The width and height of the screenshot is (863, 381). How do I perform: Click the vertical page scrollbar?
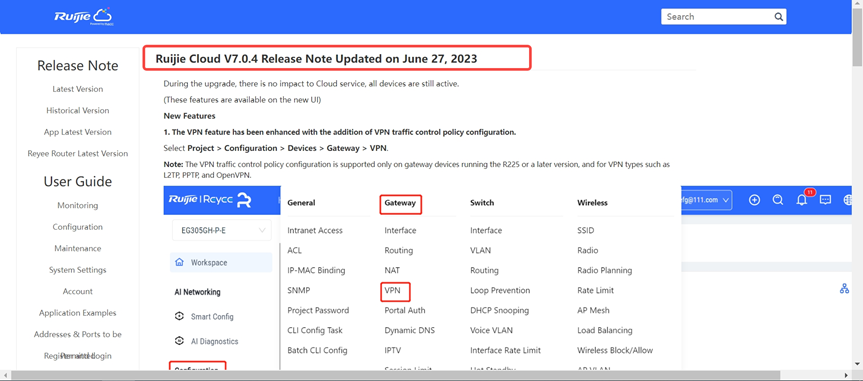[857, 36]
